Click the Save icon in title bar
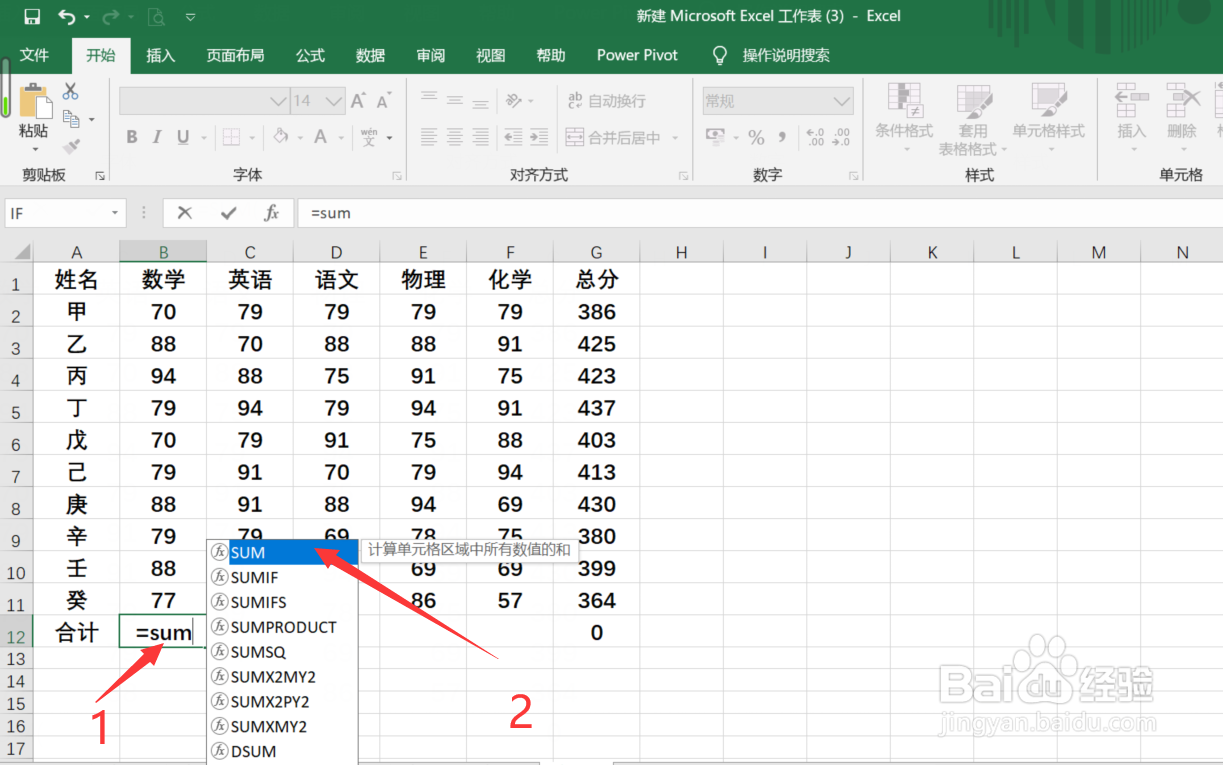Screen dimensions: 1223x765 (31, 16)
